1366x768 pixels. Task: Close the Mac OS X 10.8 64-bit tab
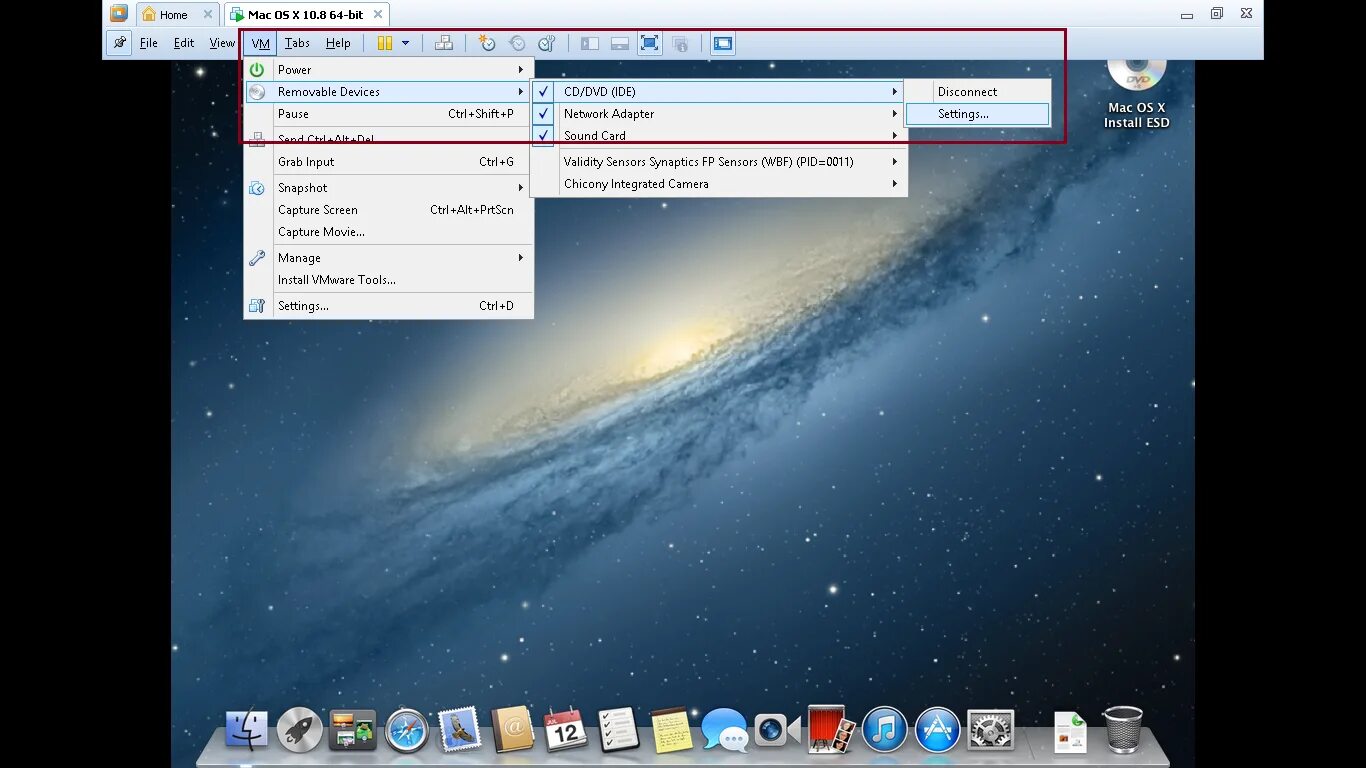(377, 15)
